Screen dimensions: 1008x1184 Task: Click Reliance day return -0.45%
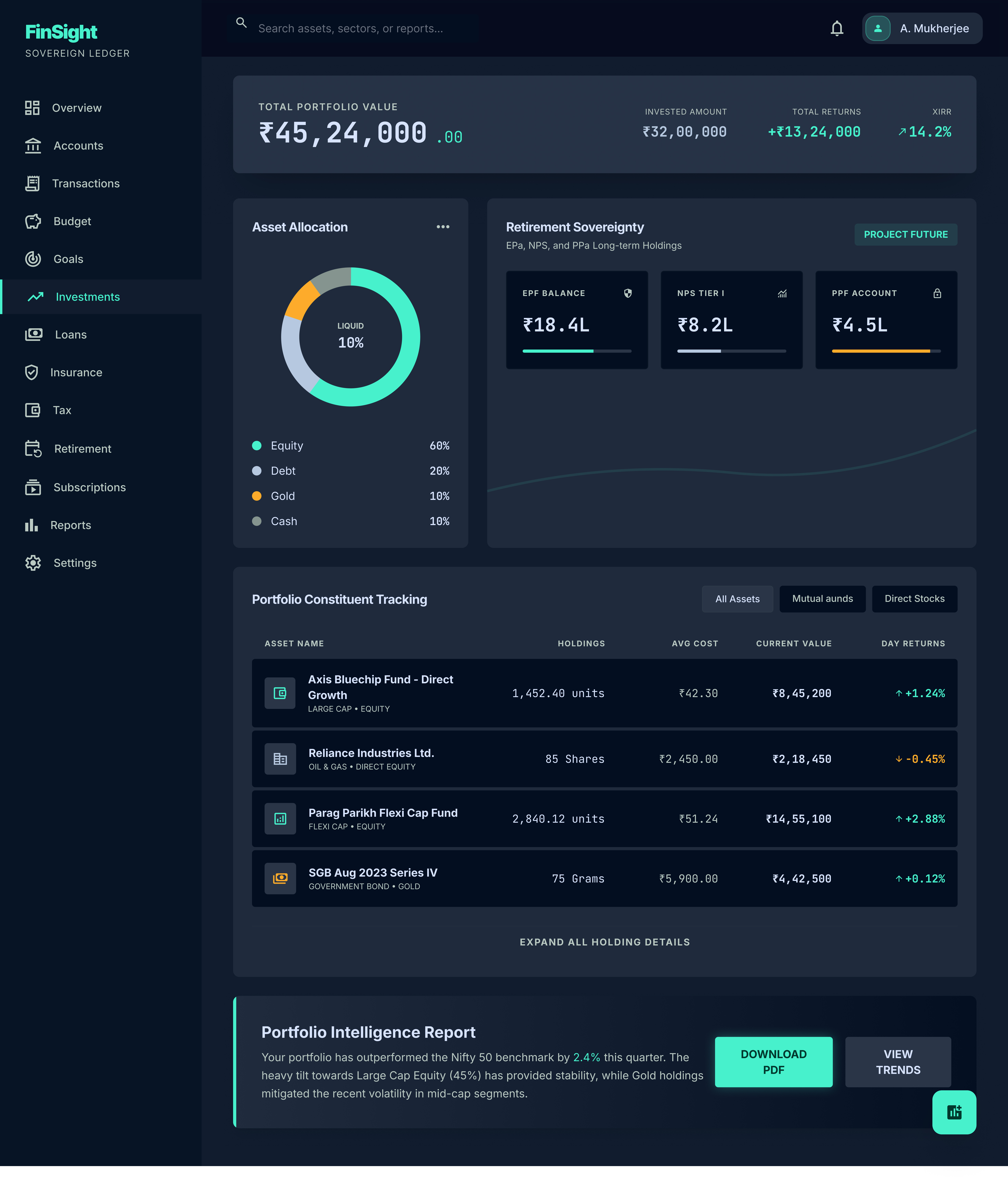pyautogui.click(x=920, y=759)
